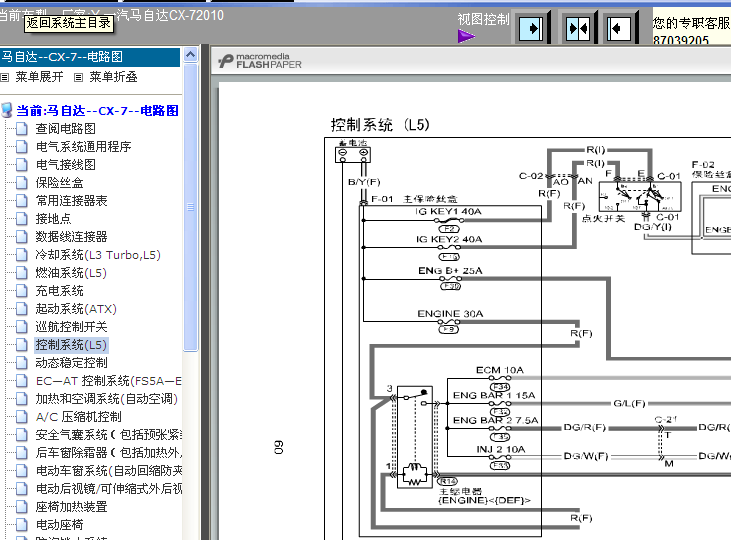Click page icon next to 动态稳定控制
This screenshot has width=731, height=540.
[x=22, y=363]
